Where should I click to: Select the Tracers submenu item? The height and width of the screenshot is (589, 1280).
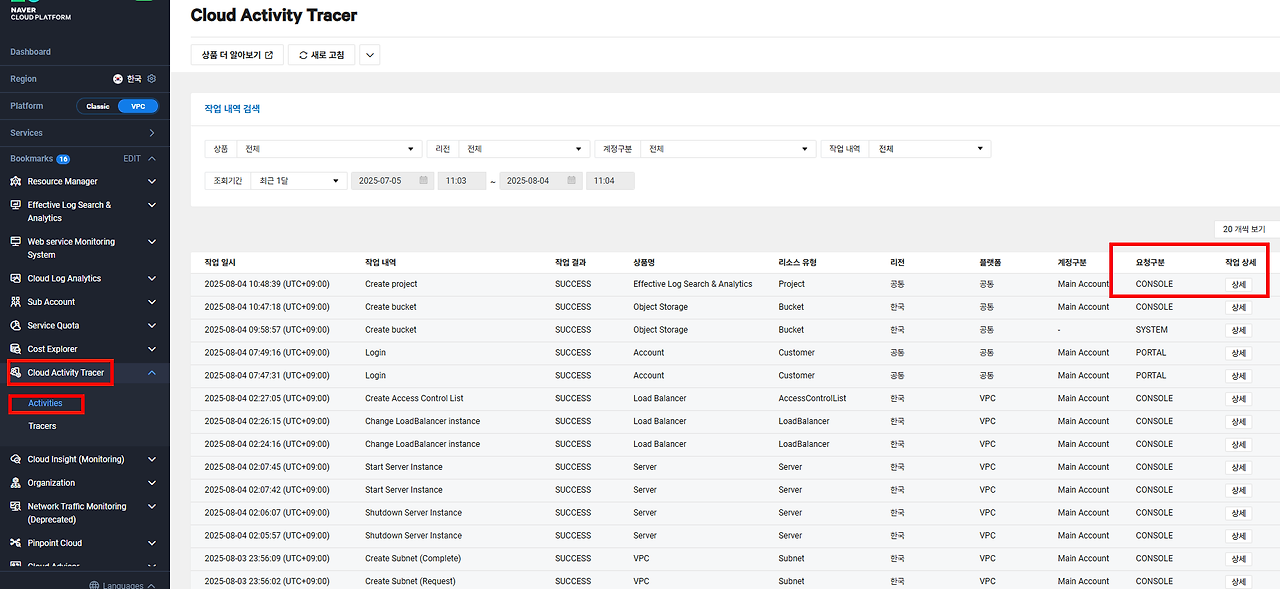[x=42, y=426]
